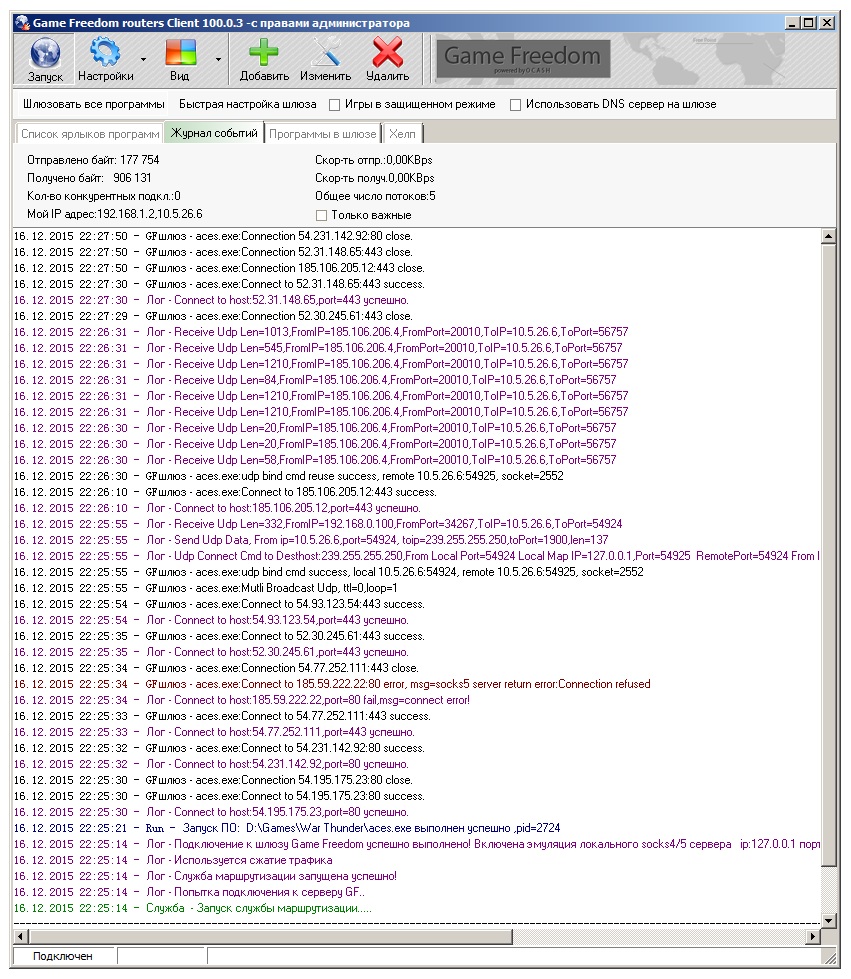This screenshot has height=979, width=851.
Task: Click Быстрая настройка шлюза button
Action: pyautogui.click(x=248, y=104)
